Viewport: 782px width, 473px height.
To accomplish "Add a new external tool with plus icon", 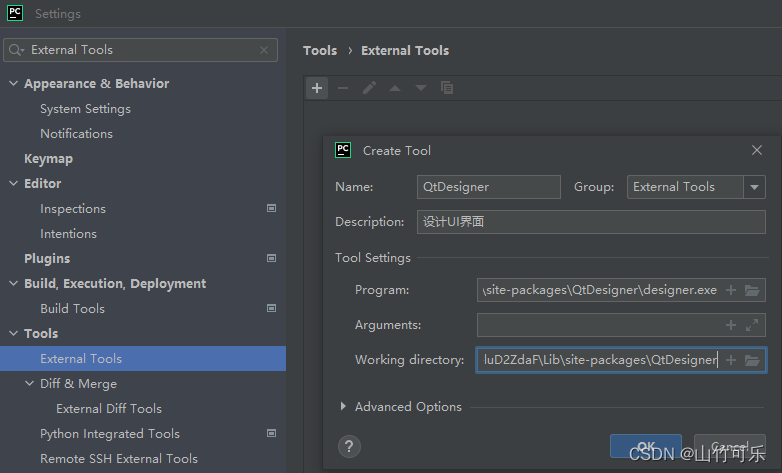I will [x=317, y=88].
